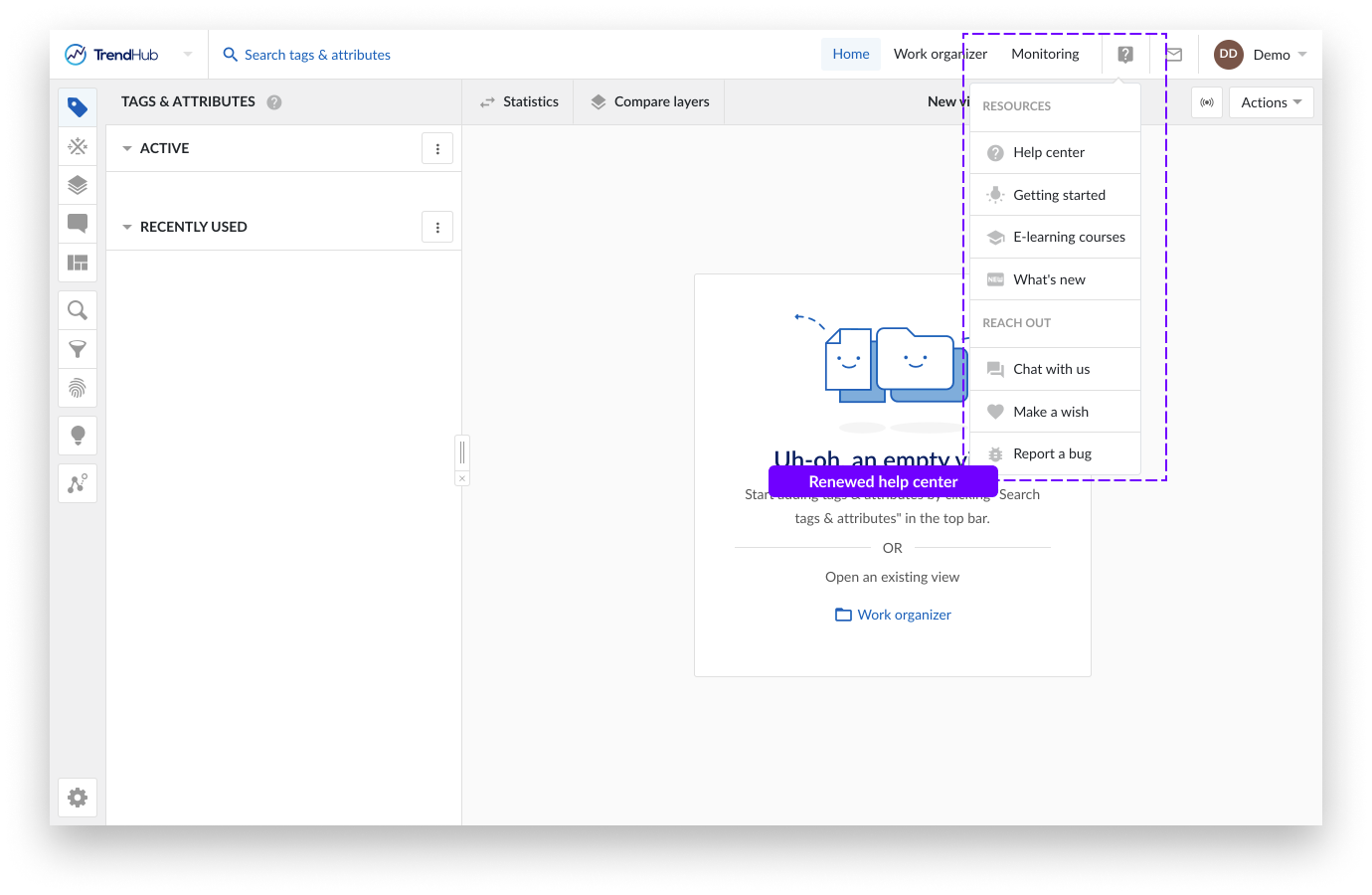This screenshot has width=1372, height=895.
Task: Click the Compare layers button
Action: click(x=650, y=101)
